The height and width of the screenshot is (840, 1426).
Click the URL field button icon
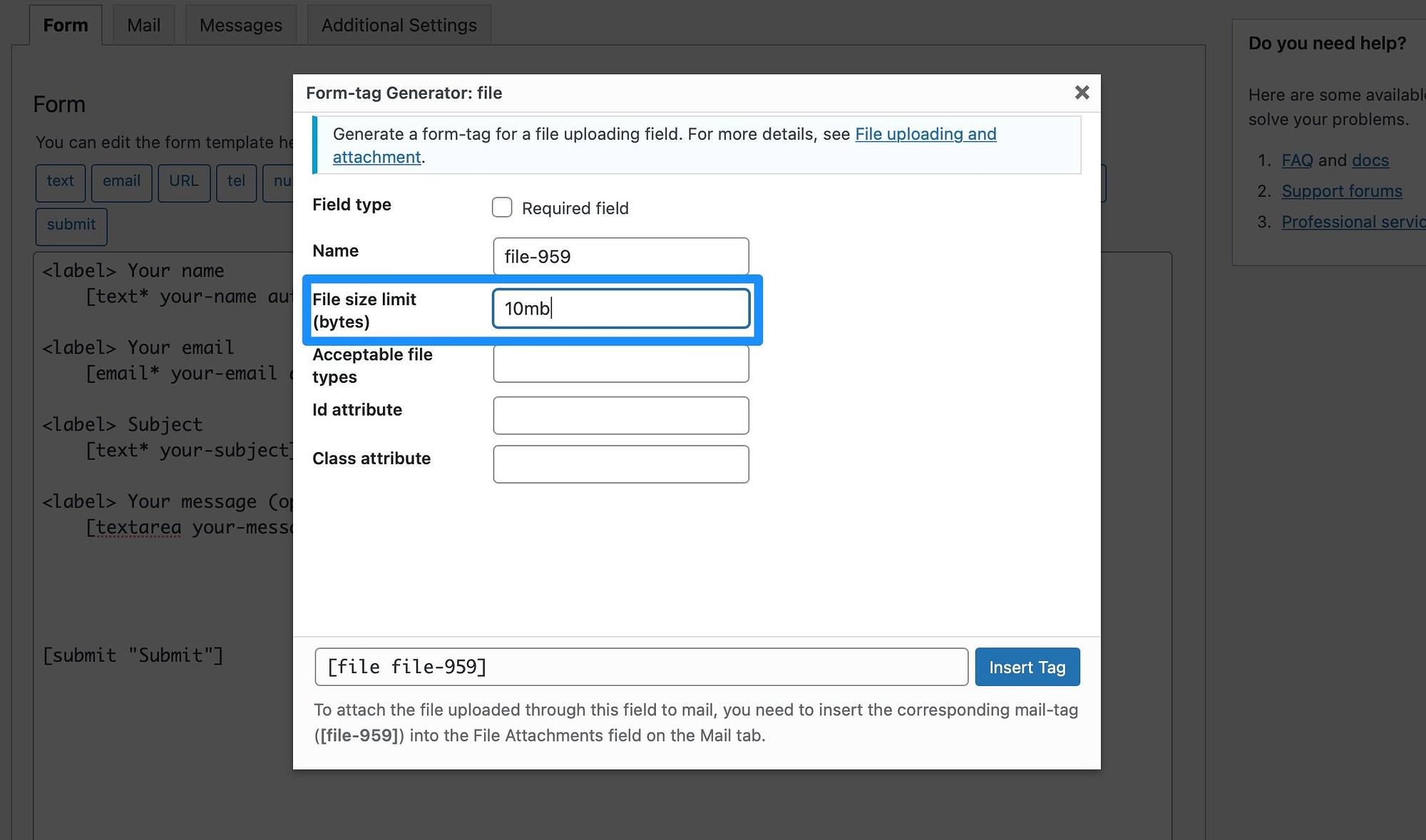point(182,181)
